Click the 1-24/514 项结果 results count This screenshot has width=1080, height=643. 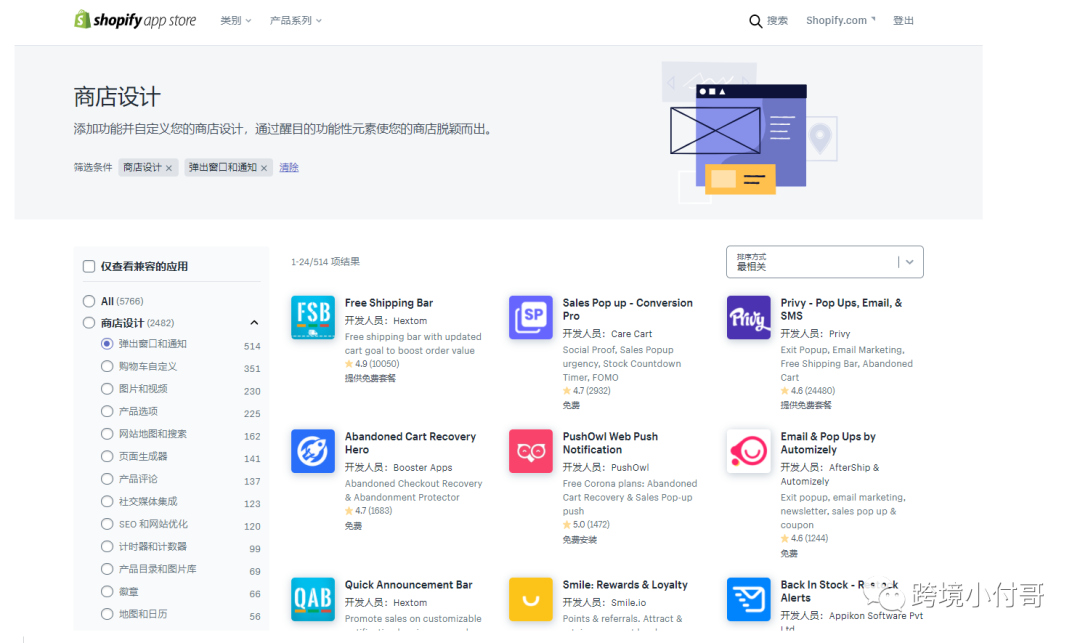pos(325,262)
